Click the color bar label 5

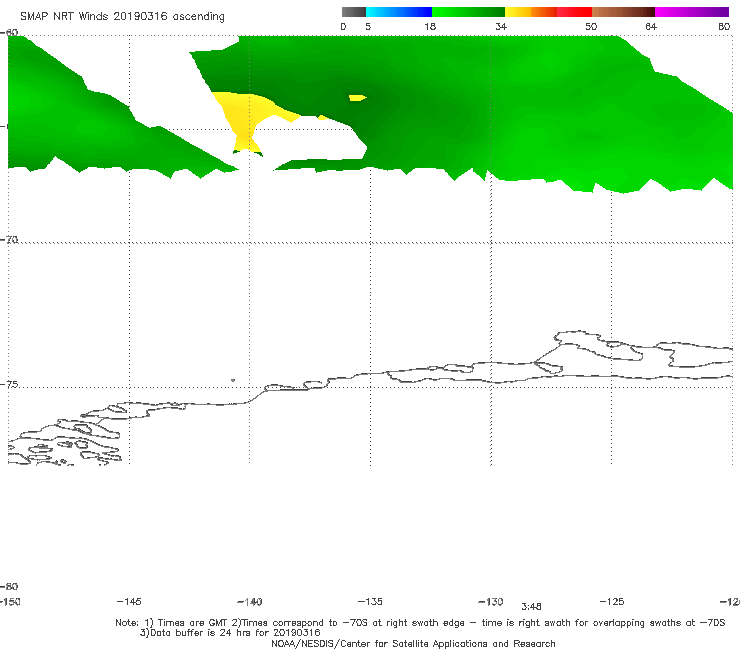(368, 27)
